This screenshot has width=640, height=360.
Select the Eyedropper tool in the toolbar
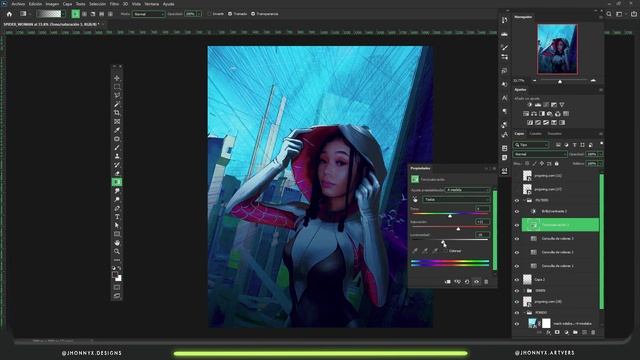[117, 130]
